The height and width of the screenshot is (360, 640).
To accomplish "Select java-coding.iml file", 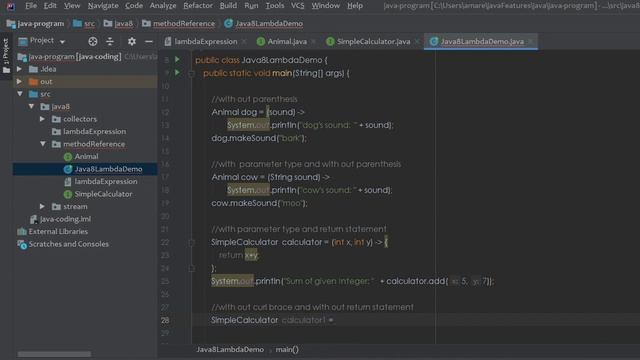I will click(x=60, y=219).
